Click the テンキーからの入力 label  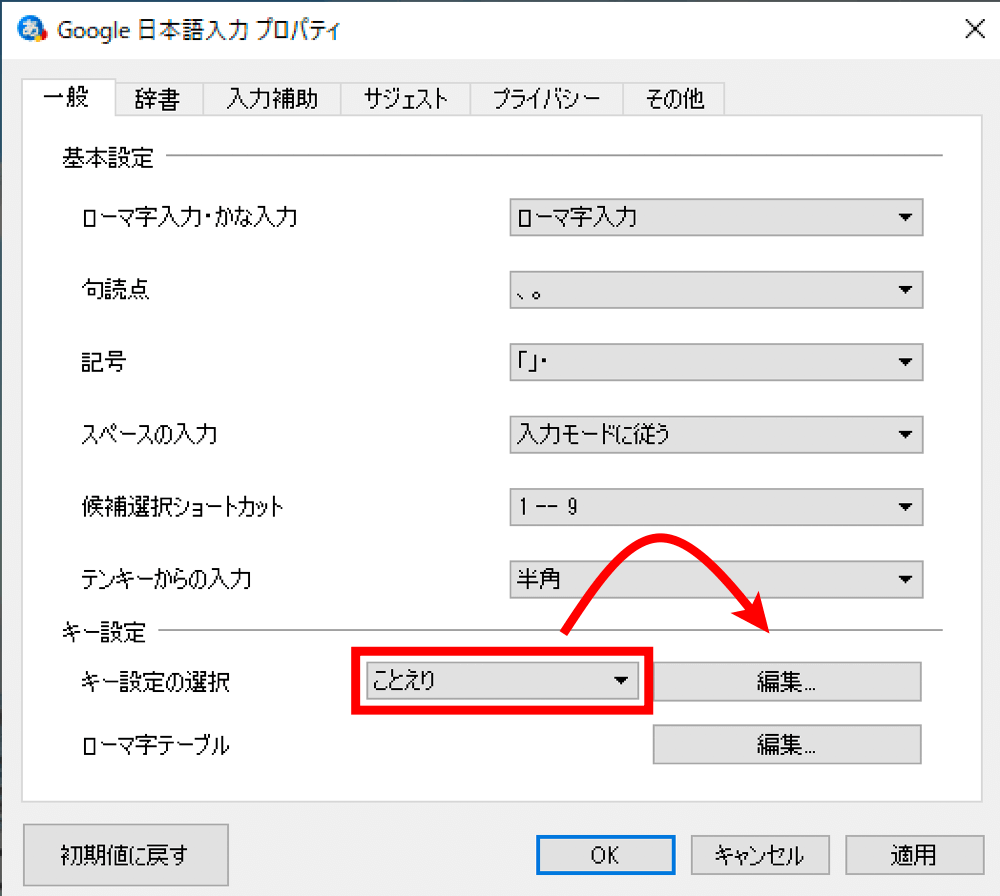[x=166, y=579]
